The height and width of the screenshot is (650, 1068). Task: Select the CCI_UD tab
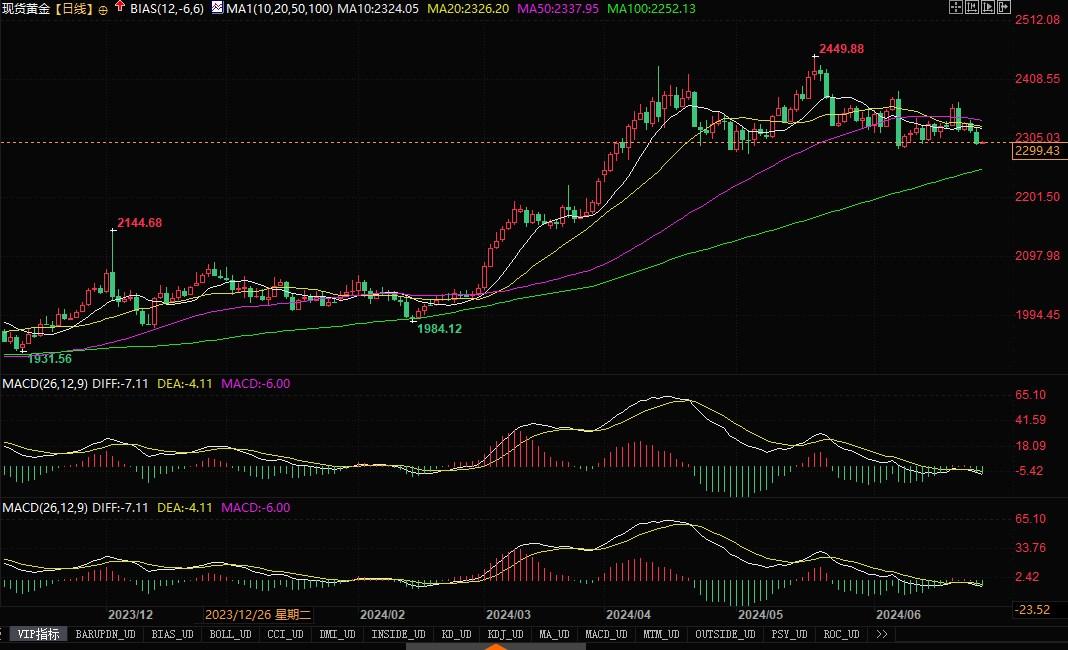(x=284, y=634)
